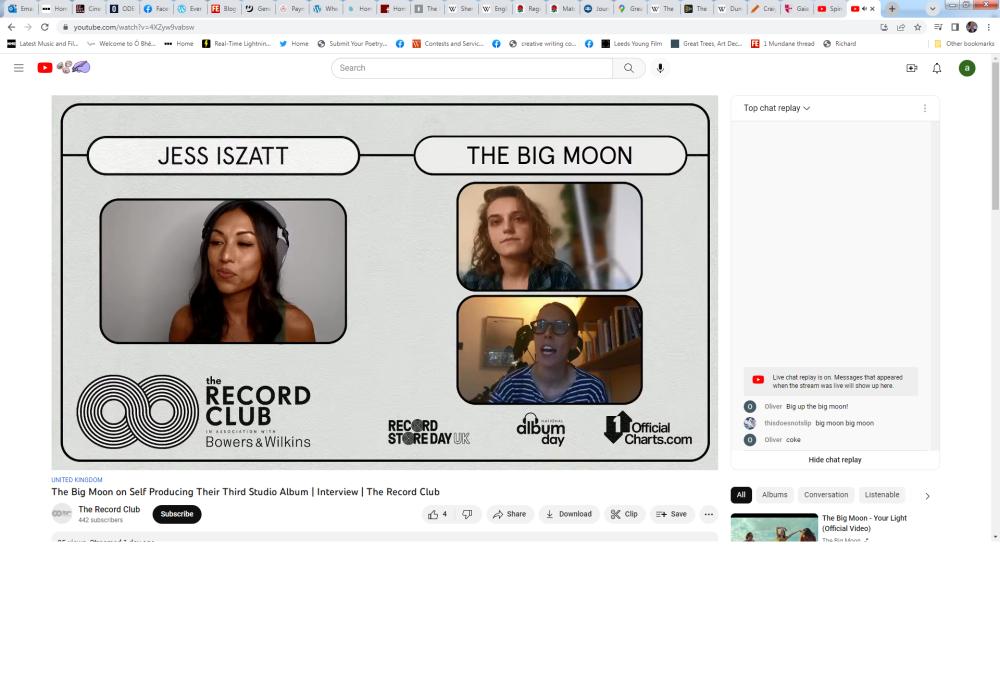Go back in browser history
1000x693 pixels.
[11, 27]
